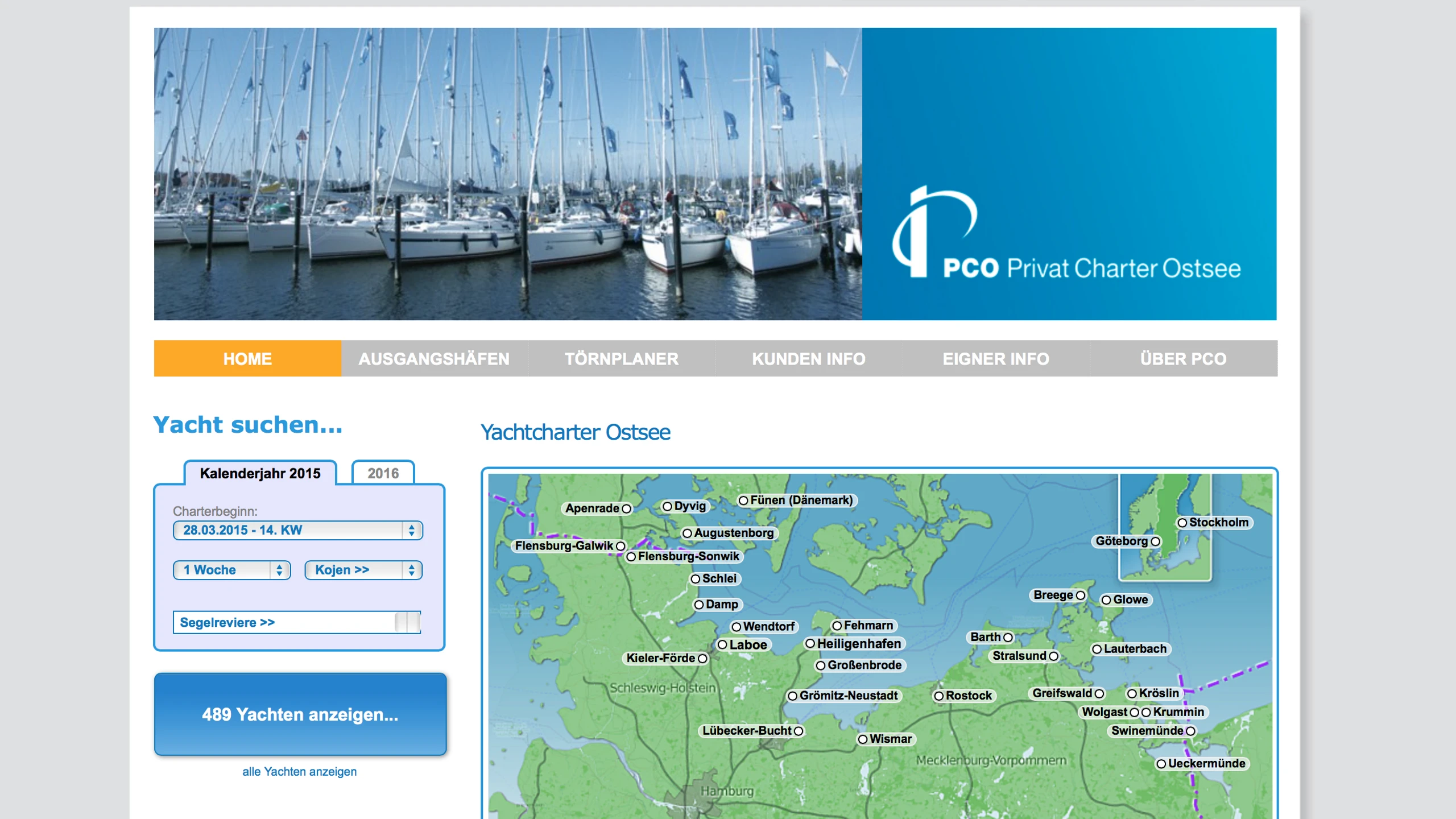The height and width of the screenshot is (819, 1456).
Task: Click the 489 Yachten anzeigen button
Action: tap(300, 714)
